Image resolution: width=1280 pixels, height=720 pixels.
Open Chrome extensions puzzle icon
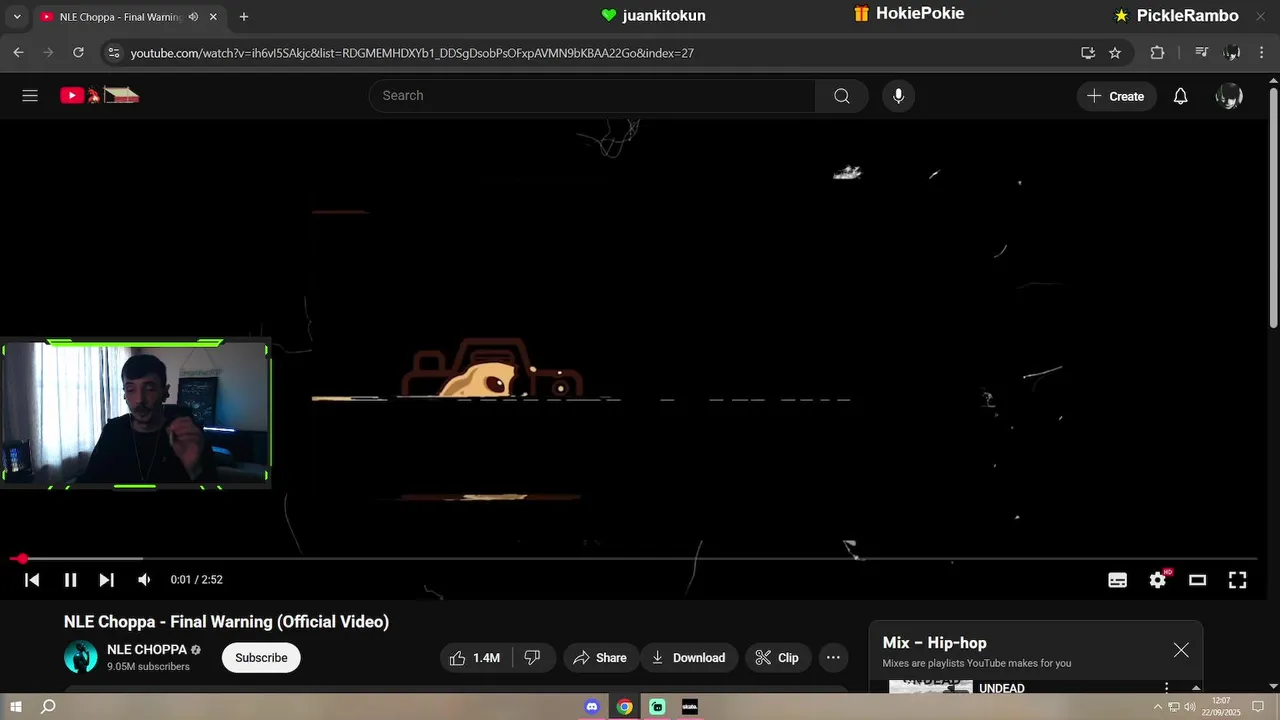(1158, 53)
